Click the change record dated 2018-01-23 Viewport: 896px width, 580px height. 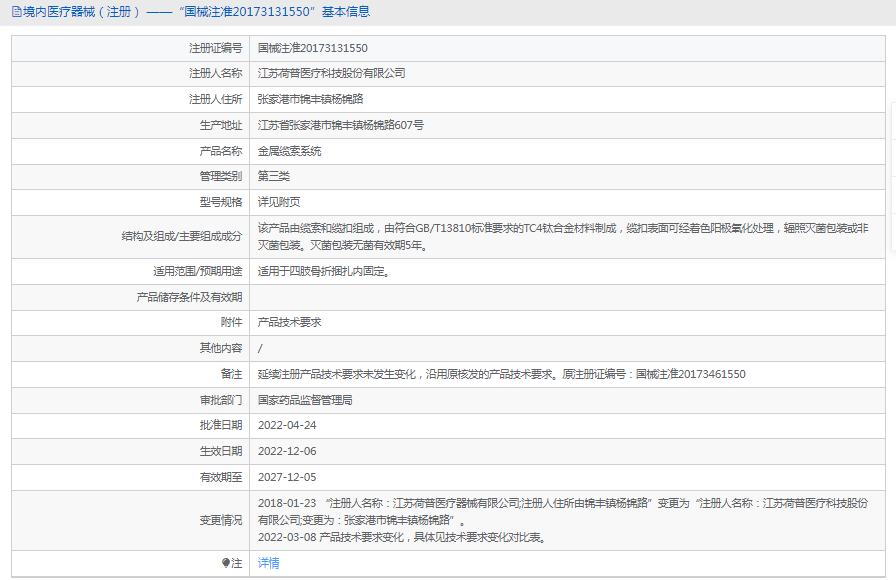(563, 511)
